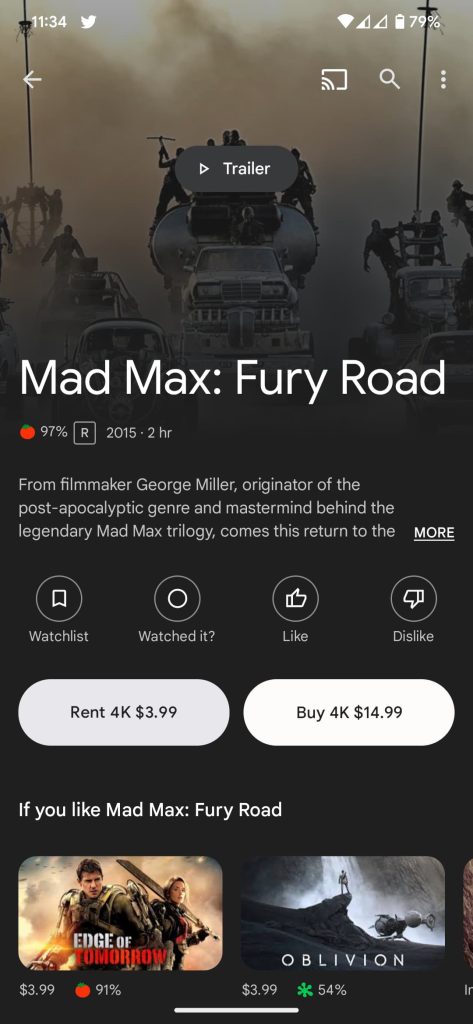The image size is (473, 1024).
Task: Open search with the magnifier icon
Action: [x=389, y=80]
